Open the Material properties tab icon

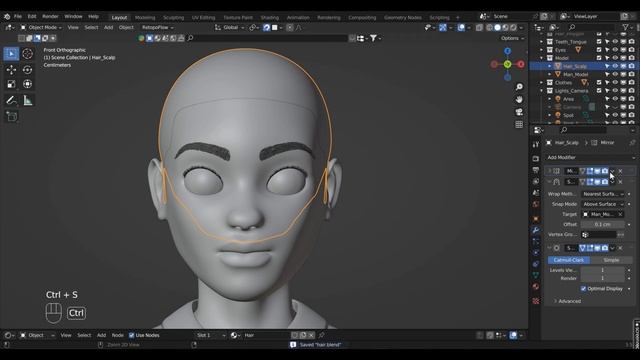(536, 287)
